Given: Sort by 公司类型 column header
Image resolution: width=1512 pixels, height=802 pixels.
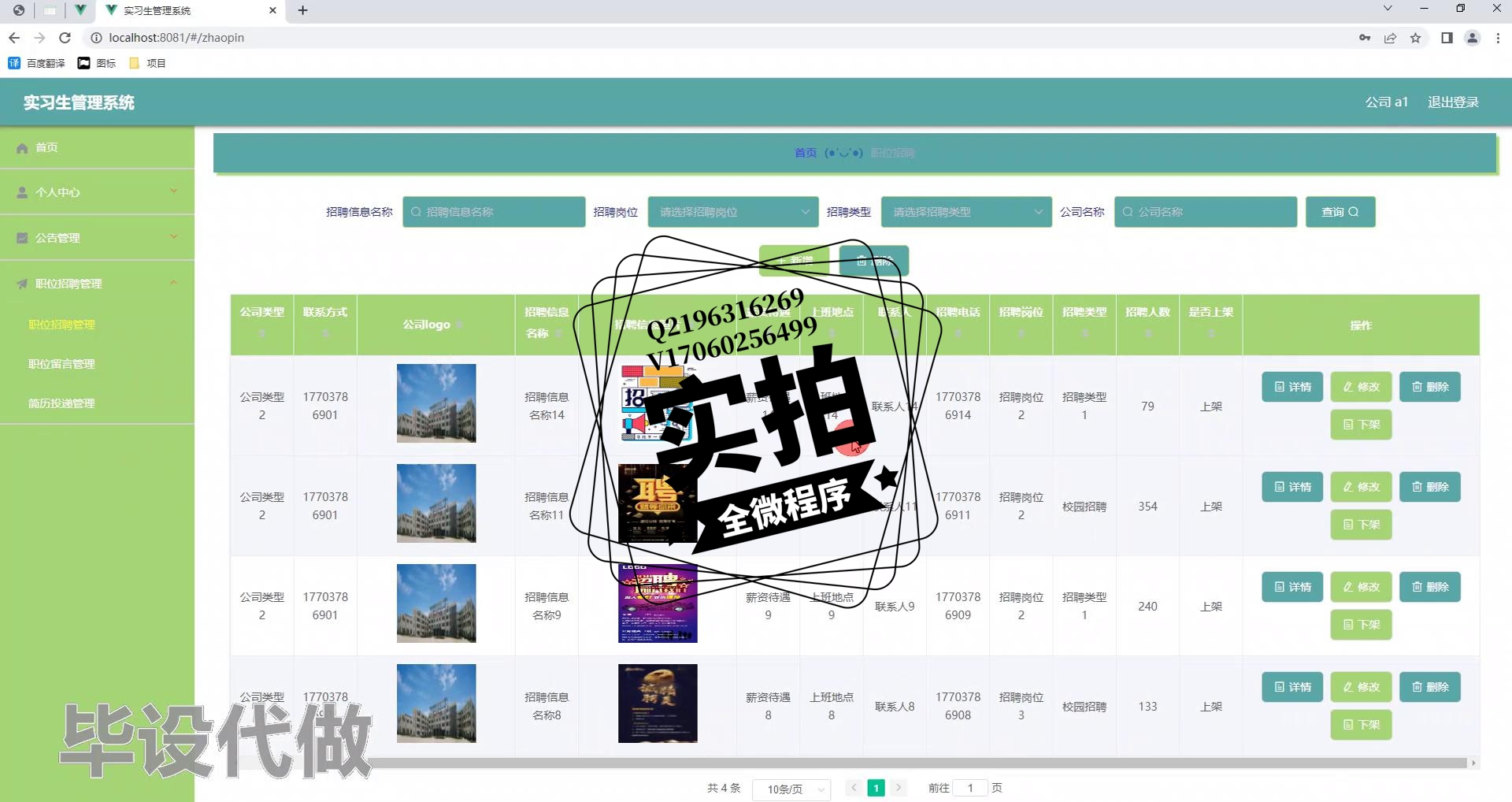Looking at the screenshot, I should 262,325.
